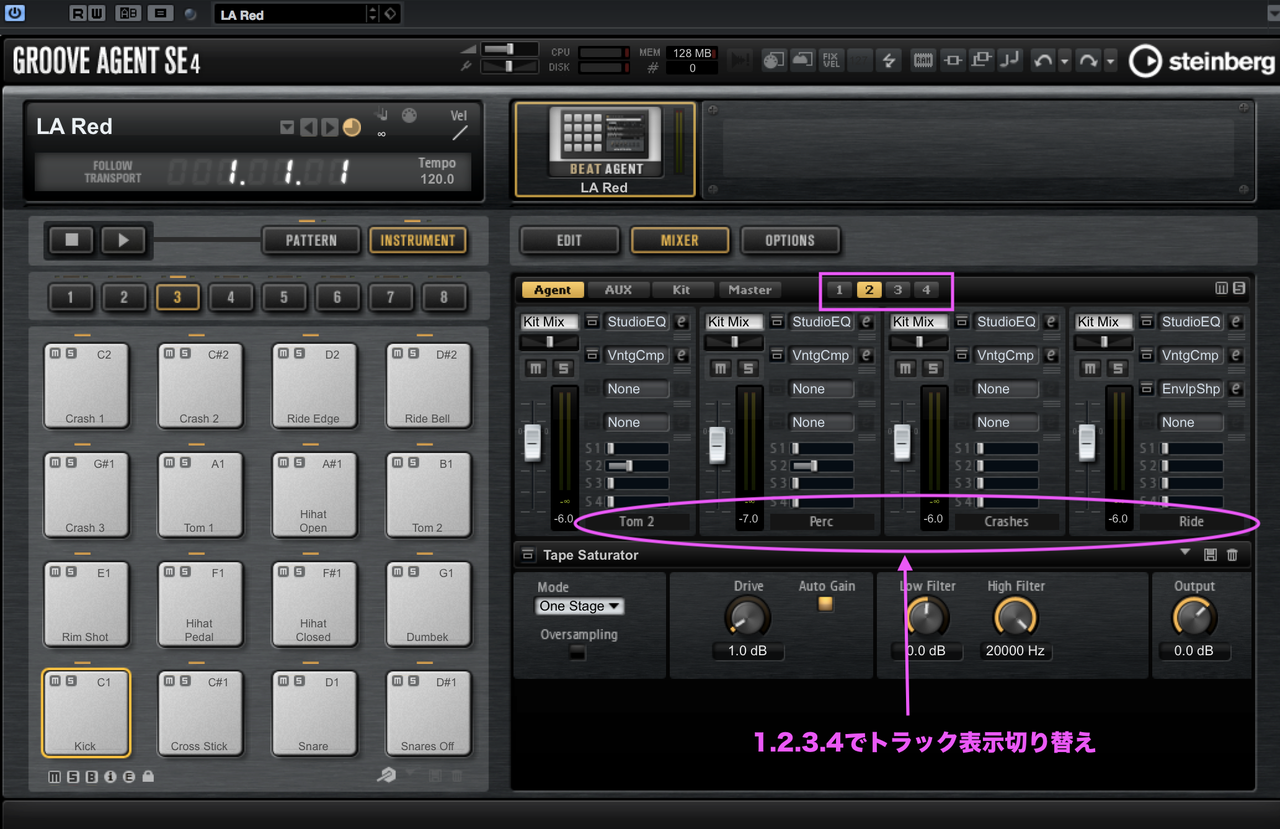Click the MIDI connector icon in kit display

click(409, 115)
